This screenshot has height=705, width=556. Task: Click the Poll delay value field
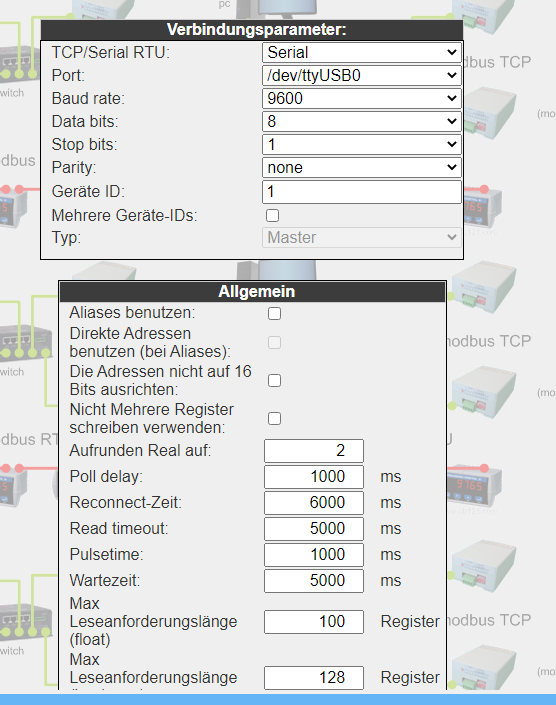coord(314,477)
